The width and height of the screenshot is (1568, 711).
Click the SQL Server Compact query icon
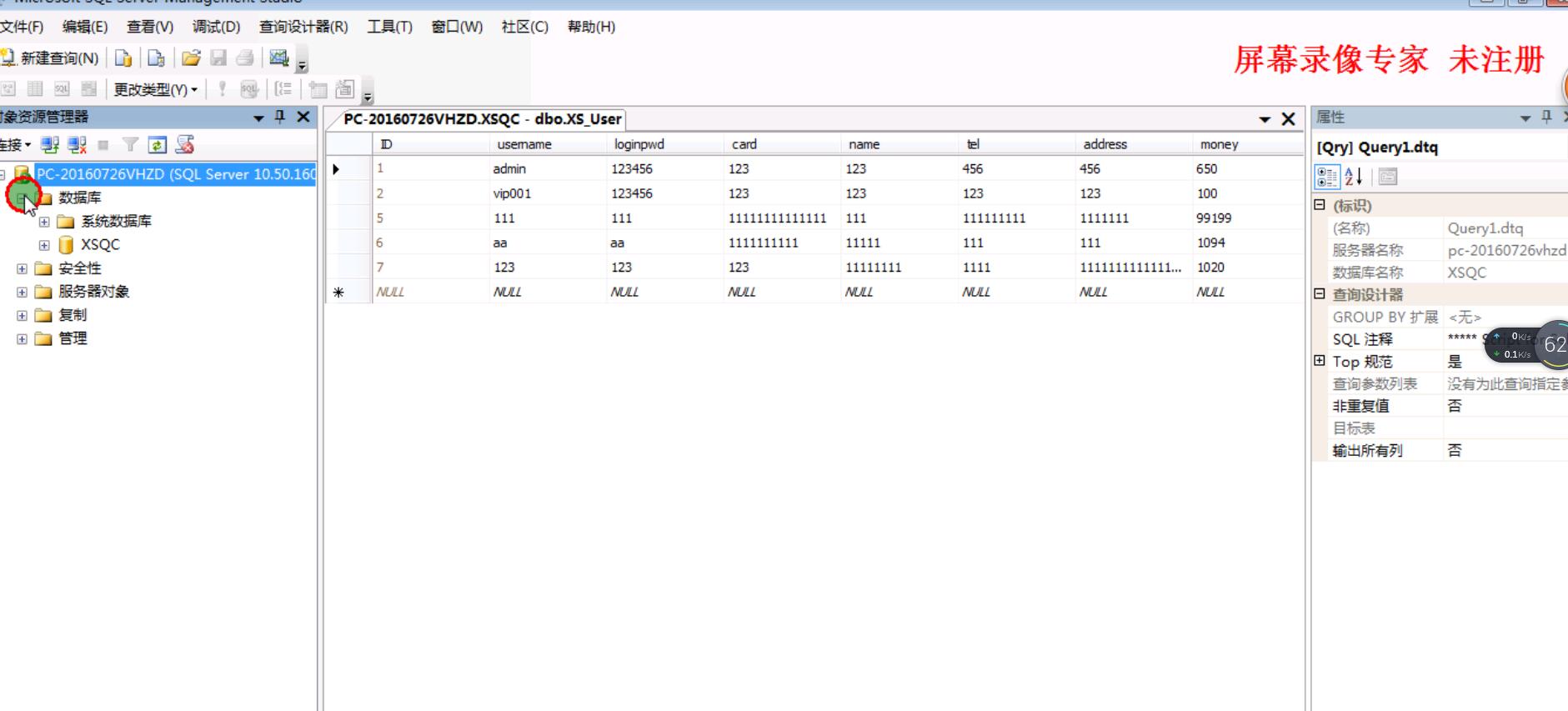[156, 58]
